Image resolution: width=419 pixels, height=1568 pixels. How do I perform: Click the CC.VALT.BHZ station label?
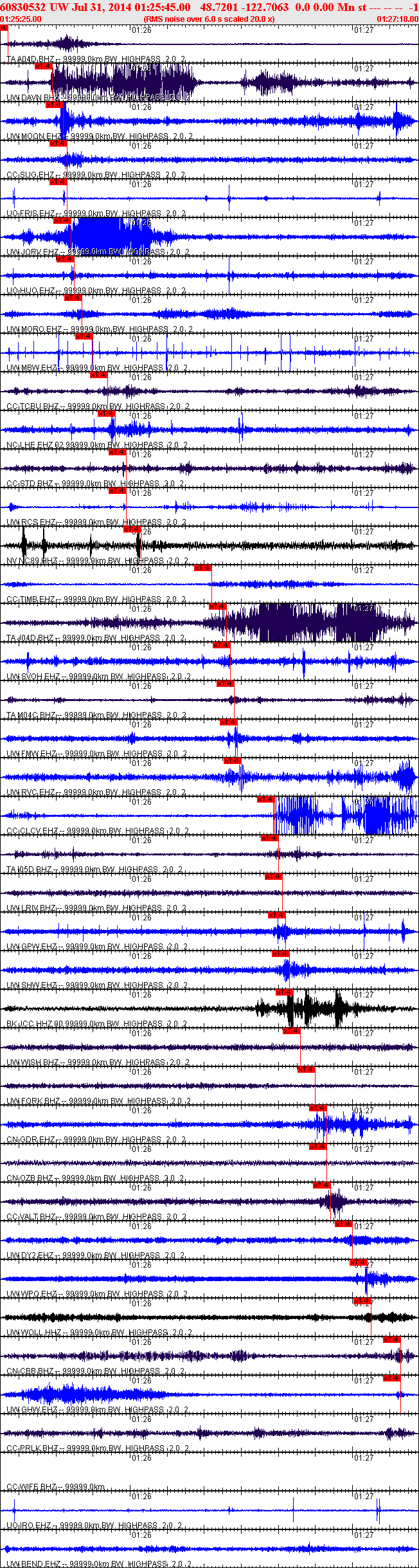31,1217
